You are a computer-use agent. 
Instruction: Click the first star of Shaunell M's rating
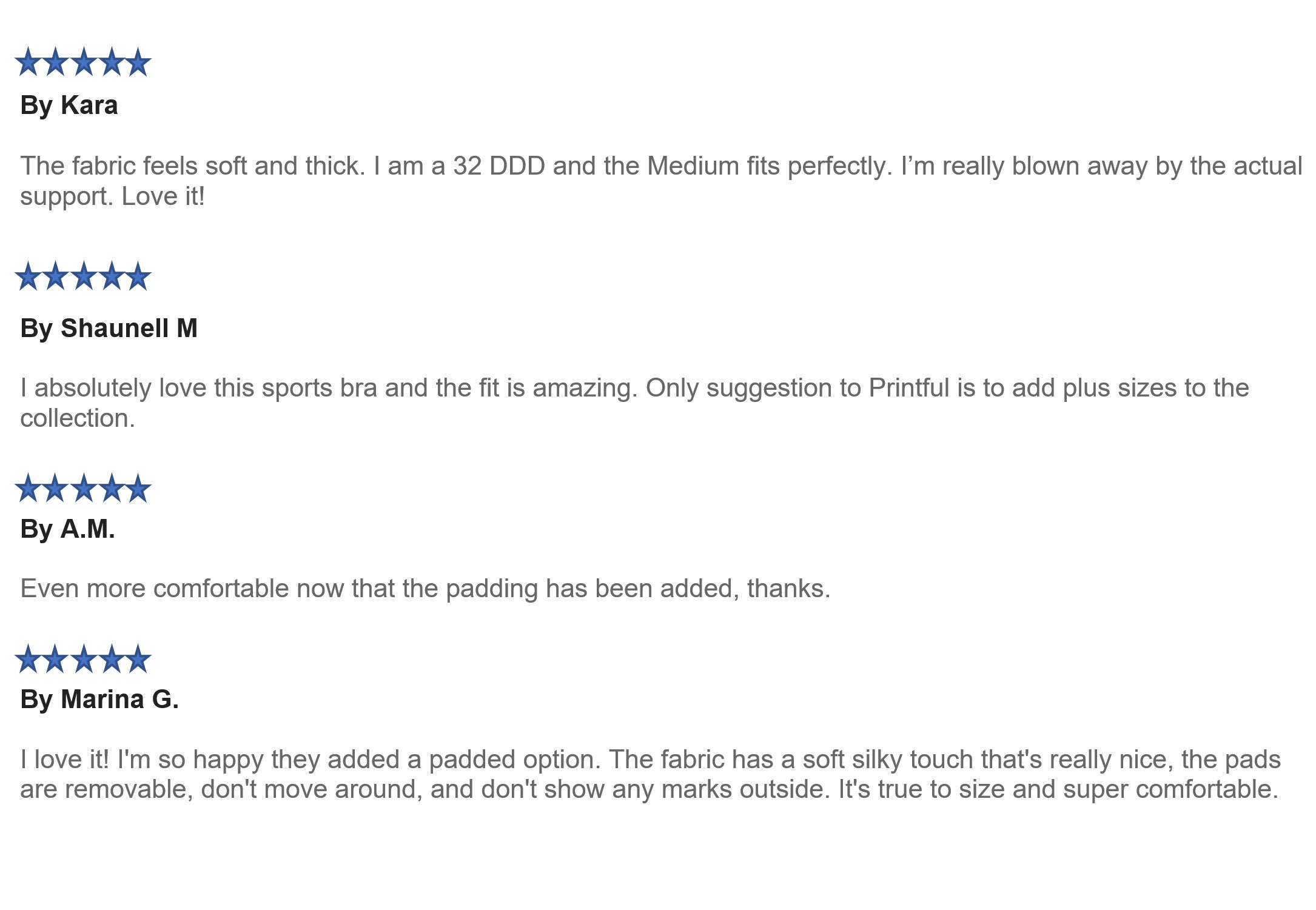27,276
